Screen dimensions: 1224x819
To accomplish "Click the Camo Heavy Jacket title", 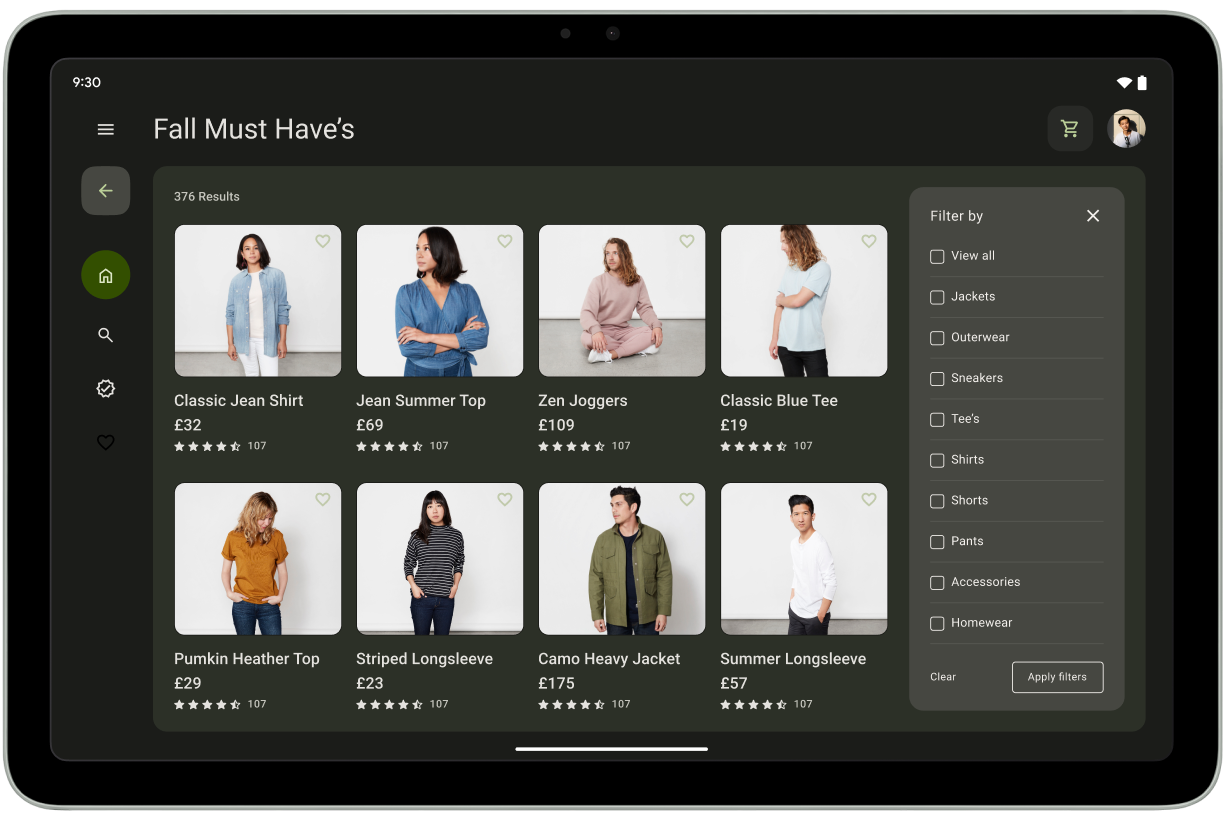I will [x=609, y=659].
